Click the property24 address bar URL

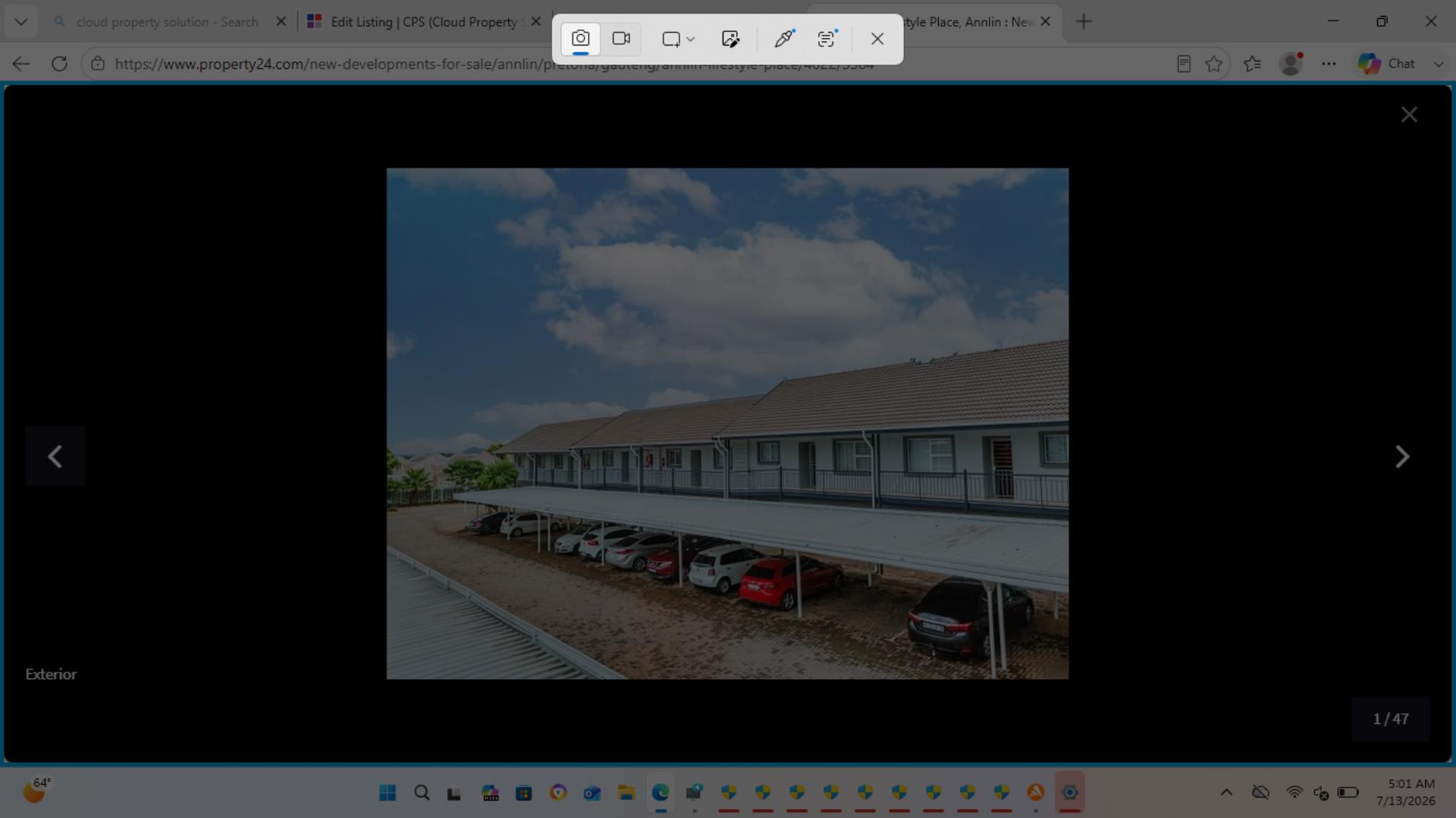click(494, 64)
